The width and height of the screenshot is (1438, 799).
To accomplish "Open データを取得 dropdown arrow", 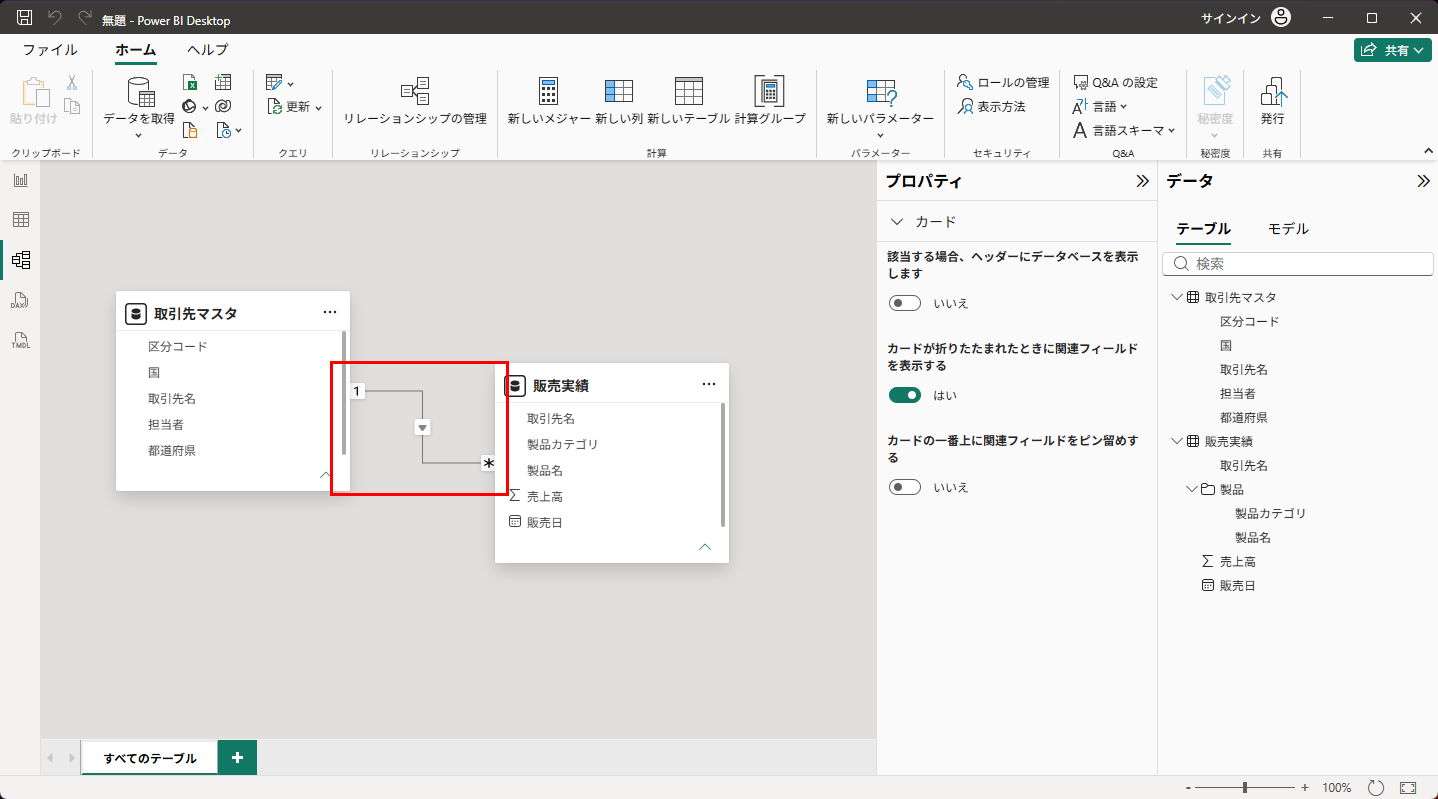I will coord(139,135).
